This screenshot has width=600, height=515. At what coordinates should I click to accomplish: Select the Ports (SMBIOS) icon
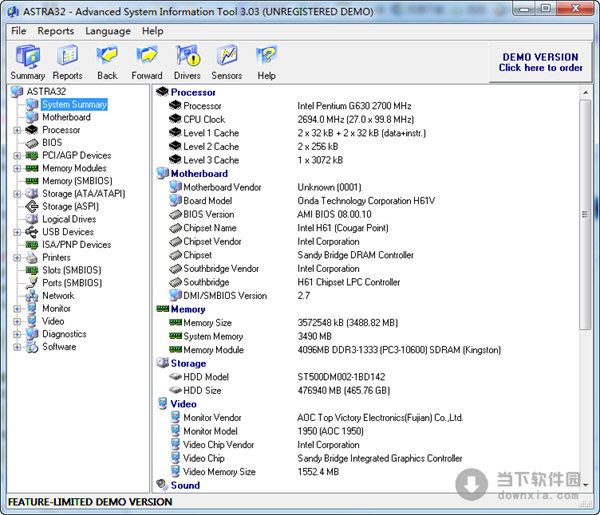pyautogui.click(x=32, y=283)
